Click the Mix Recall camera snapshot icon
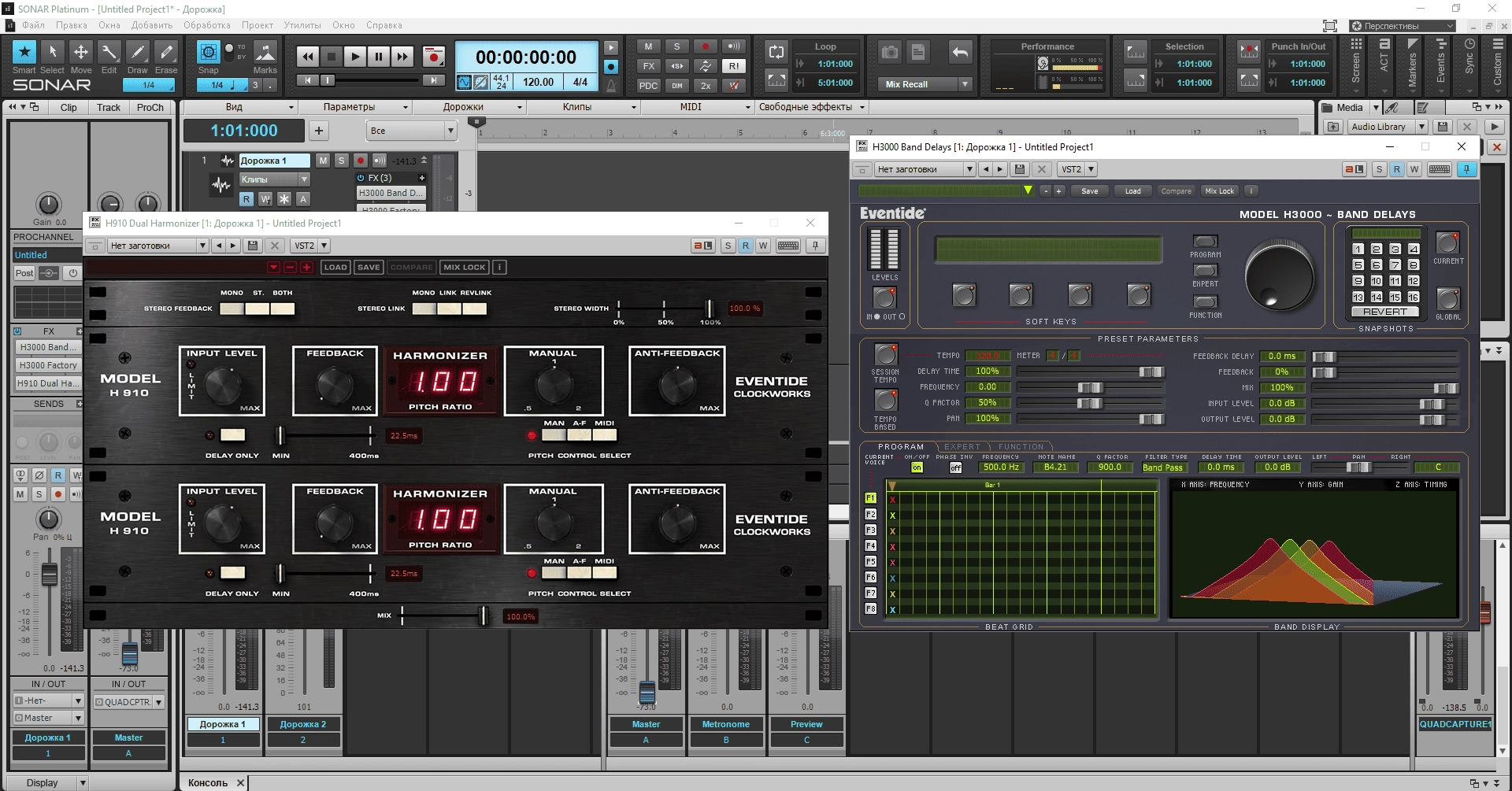1512x791 pixels. 890,52
